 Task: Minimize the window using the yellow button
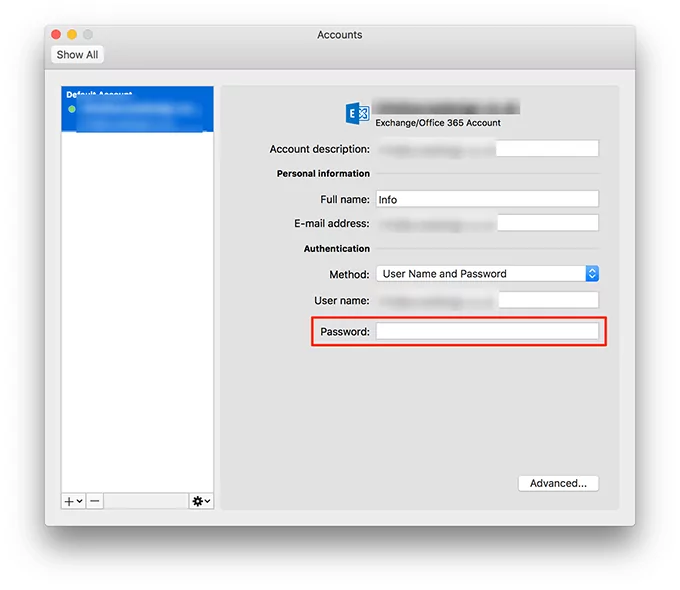click(72, 35)
